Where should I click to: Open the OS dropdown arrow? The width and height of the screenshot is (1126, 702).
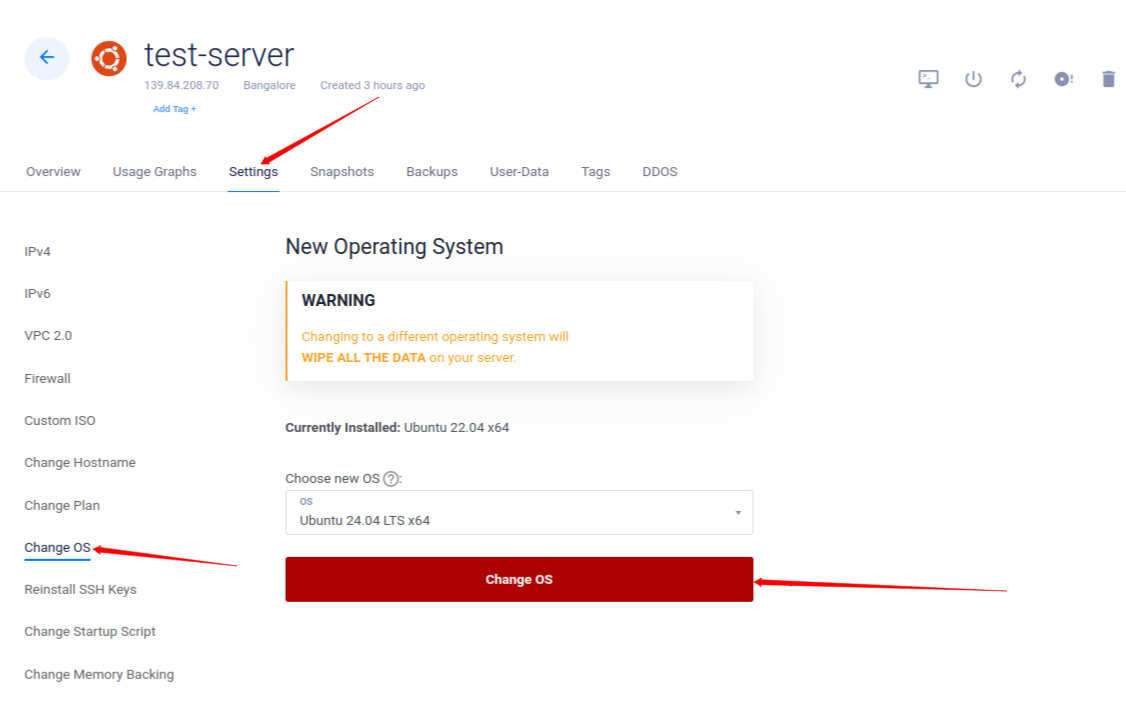point(738,513)
